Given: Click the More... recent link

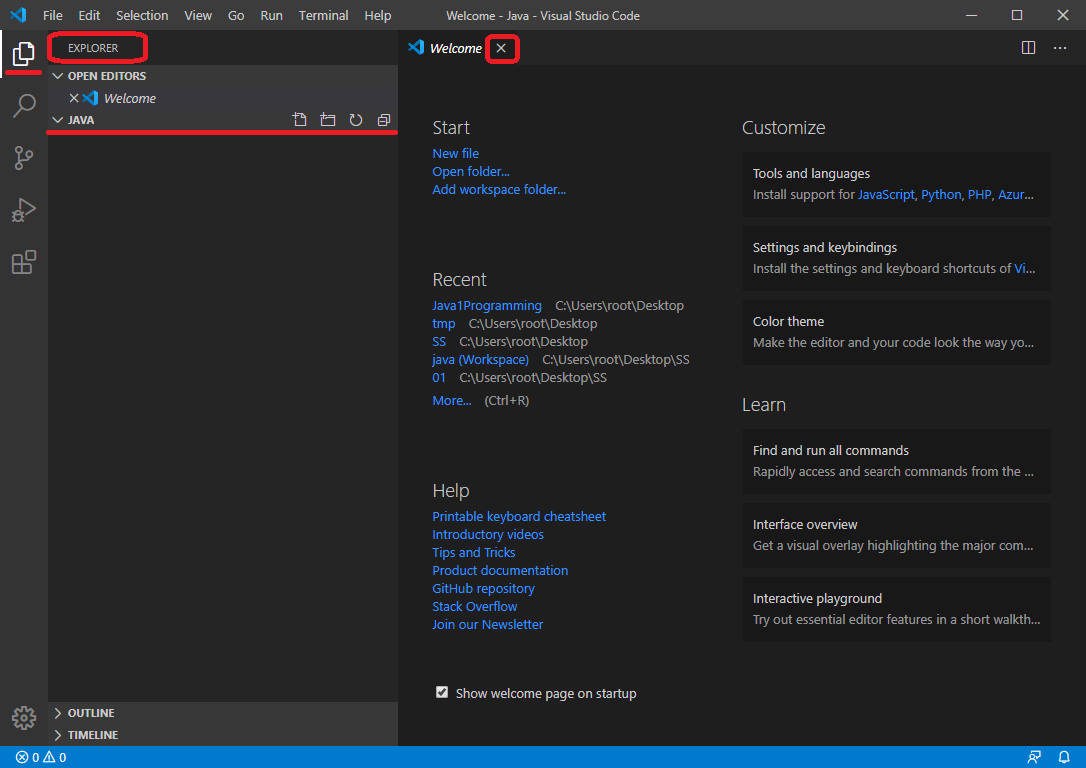Looking at the screenshot, I should [452, 400].
